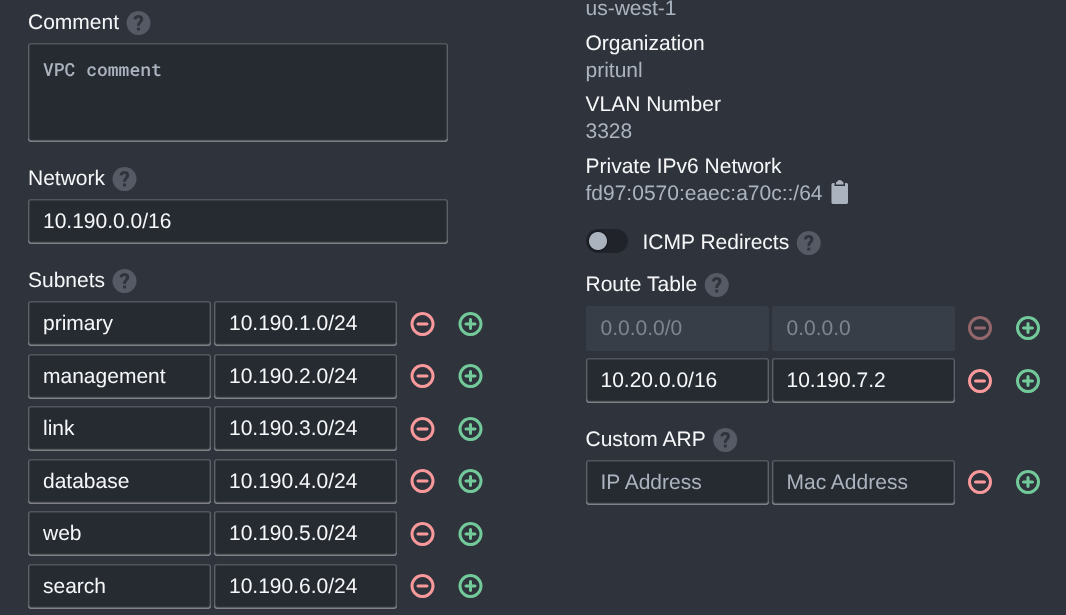Image resolution: width=1066 pixels, height=615 pixels.
Task: Edit the 10.190.0.0/16 Network field
Action: (237, 221)
